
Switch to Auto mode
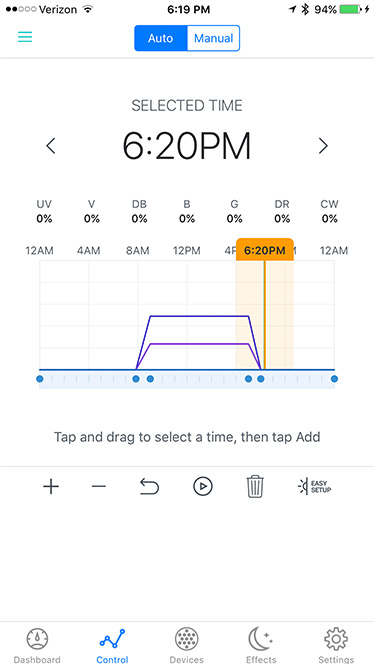click(x=161, y=38)
